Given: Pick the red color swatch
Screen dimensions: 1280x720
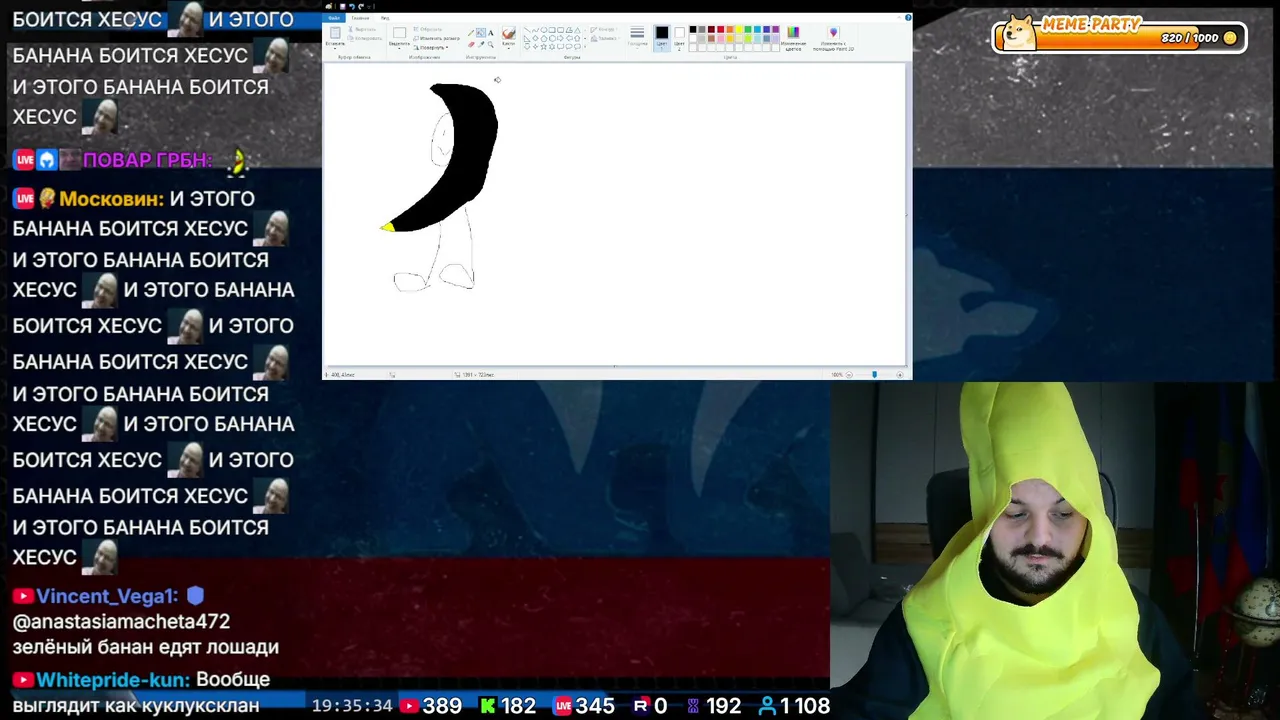Looking at the screenshot, I should (x=720, y=30).
